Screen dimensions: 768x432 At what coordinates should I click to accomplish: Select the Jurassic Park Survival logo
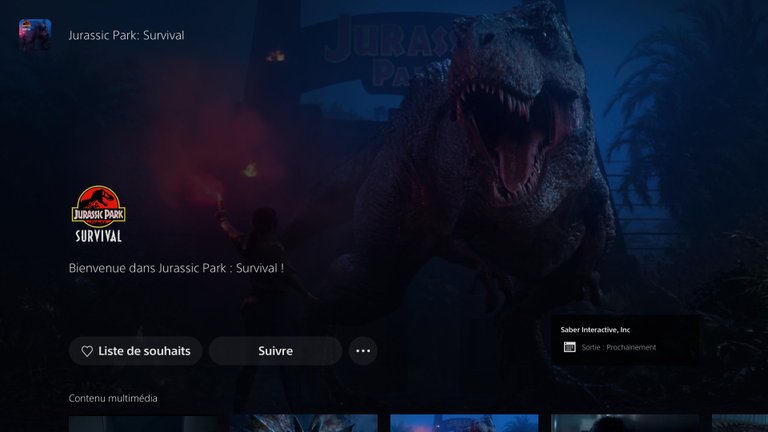98,214
